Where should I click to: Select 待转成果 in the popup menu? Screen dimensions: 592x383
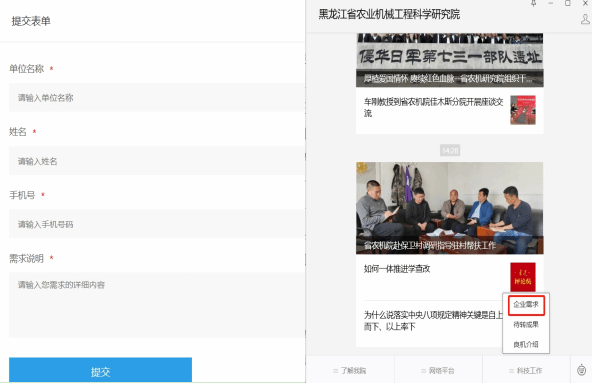526,324
